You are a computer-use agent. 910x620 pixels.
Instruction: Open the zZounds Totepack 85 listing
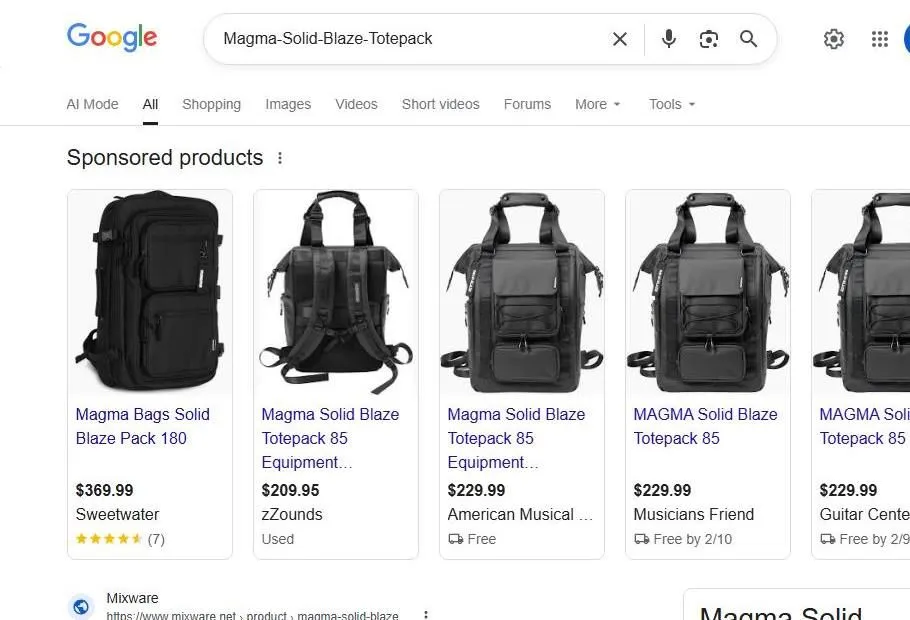[330, 438]
